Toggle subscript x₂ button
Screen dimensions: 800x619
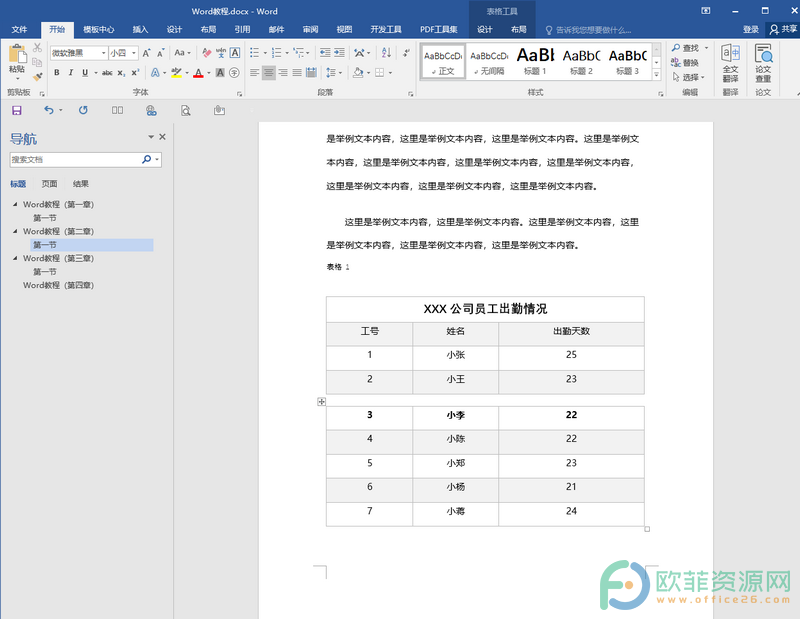(121, 73)
